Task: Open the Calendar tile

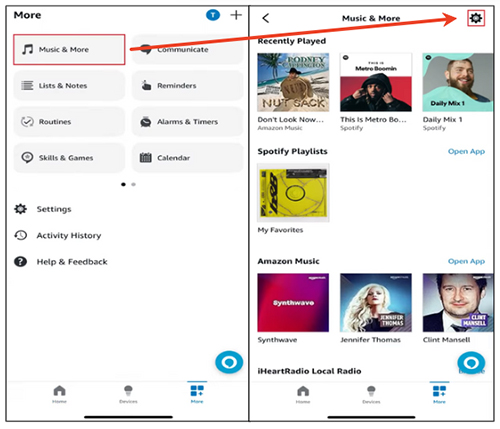Action: tap(188, 158)
